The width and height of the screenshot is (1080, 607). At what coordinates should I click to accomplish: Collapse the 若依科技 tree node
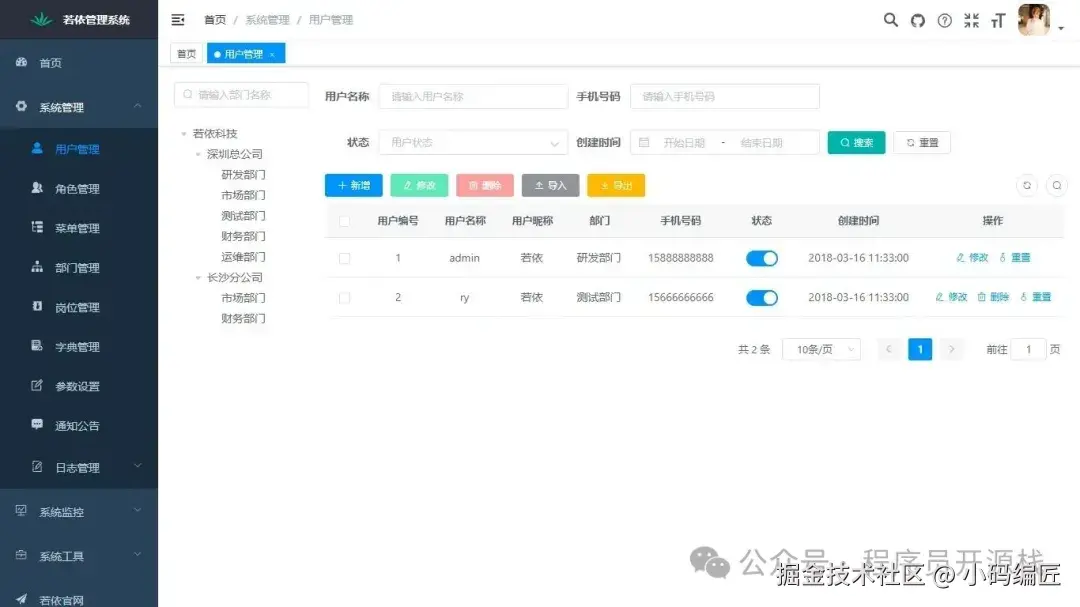point(184,134)
